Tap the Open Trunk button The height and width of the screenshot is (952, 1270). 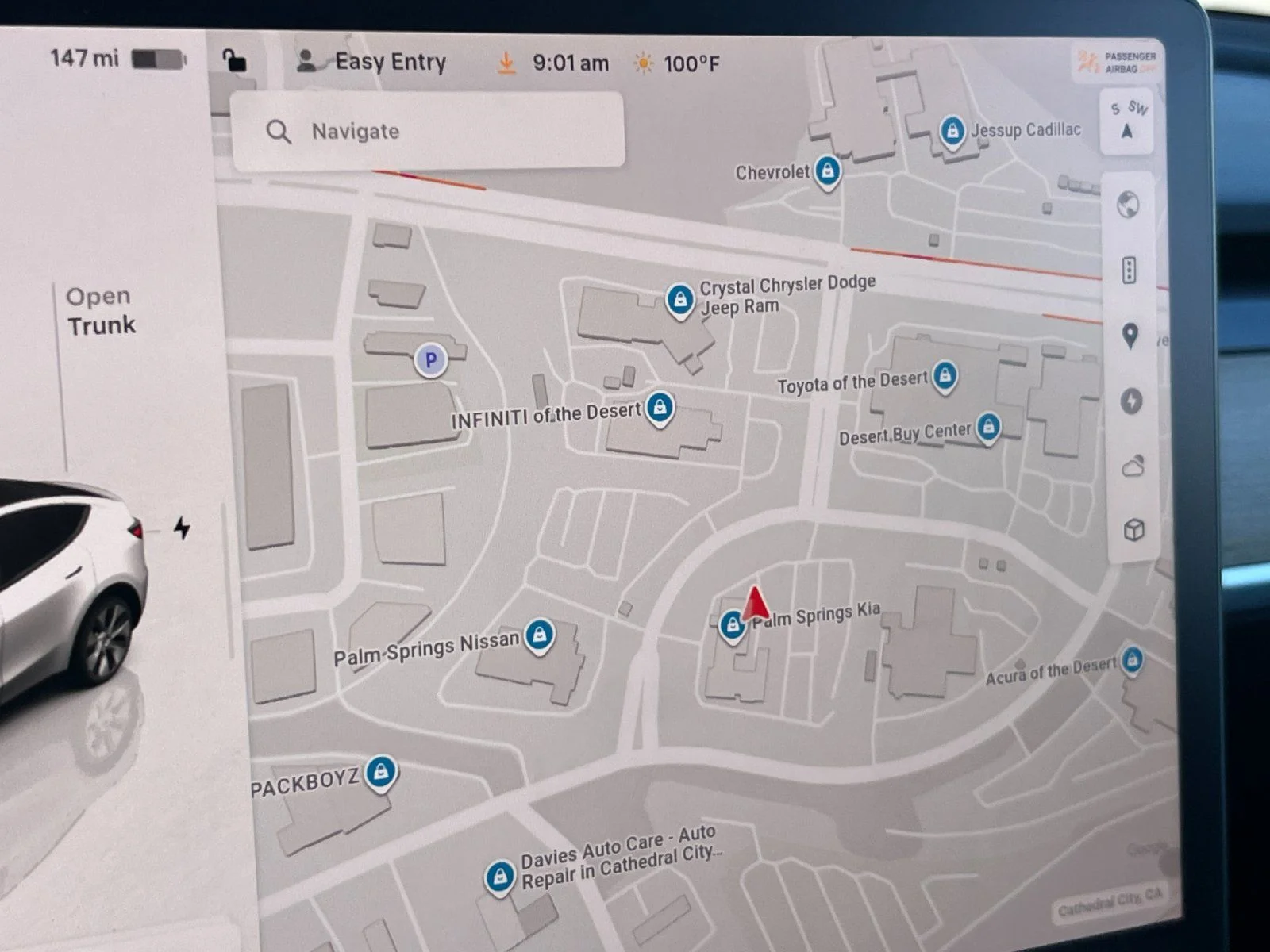(101, 311)
